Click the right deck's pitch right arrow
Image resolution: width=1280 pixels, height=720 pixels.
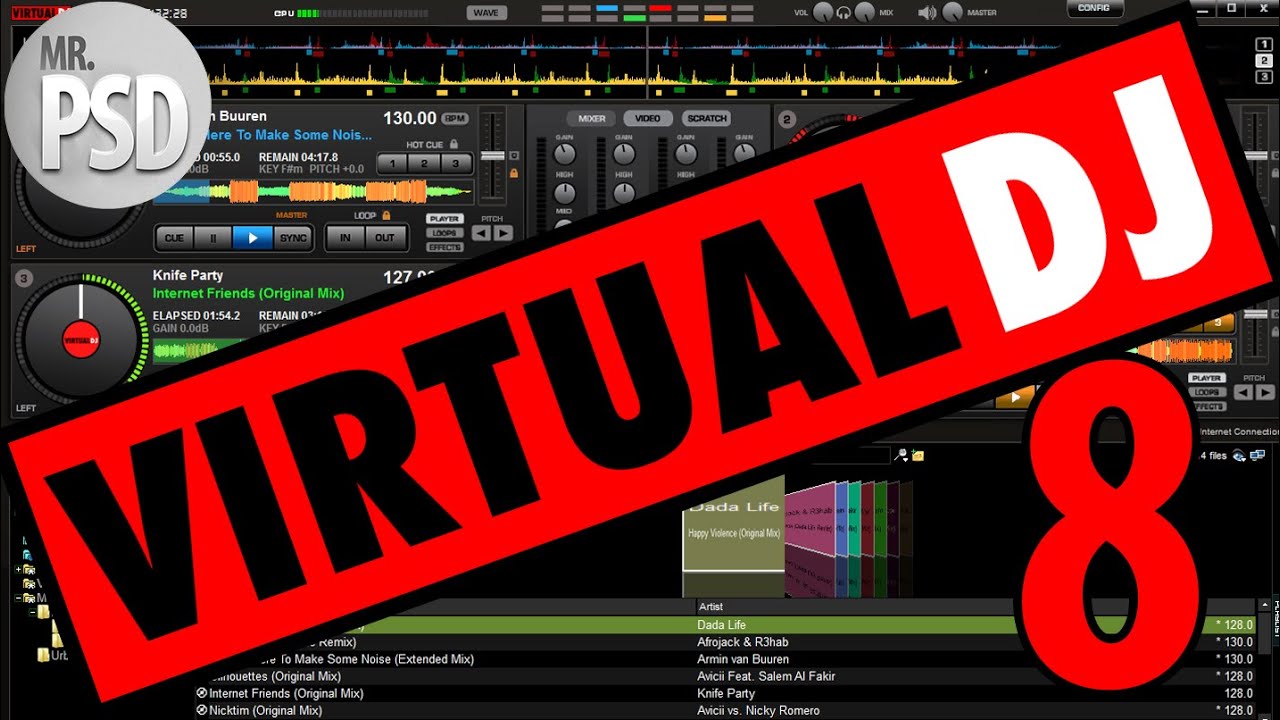coord(1265,392)
